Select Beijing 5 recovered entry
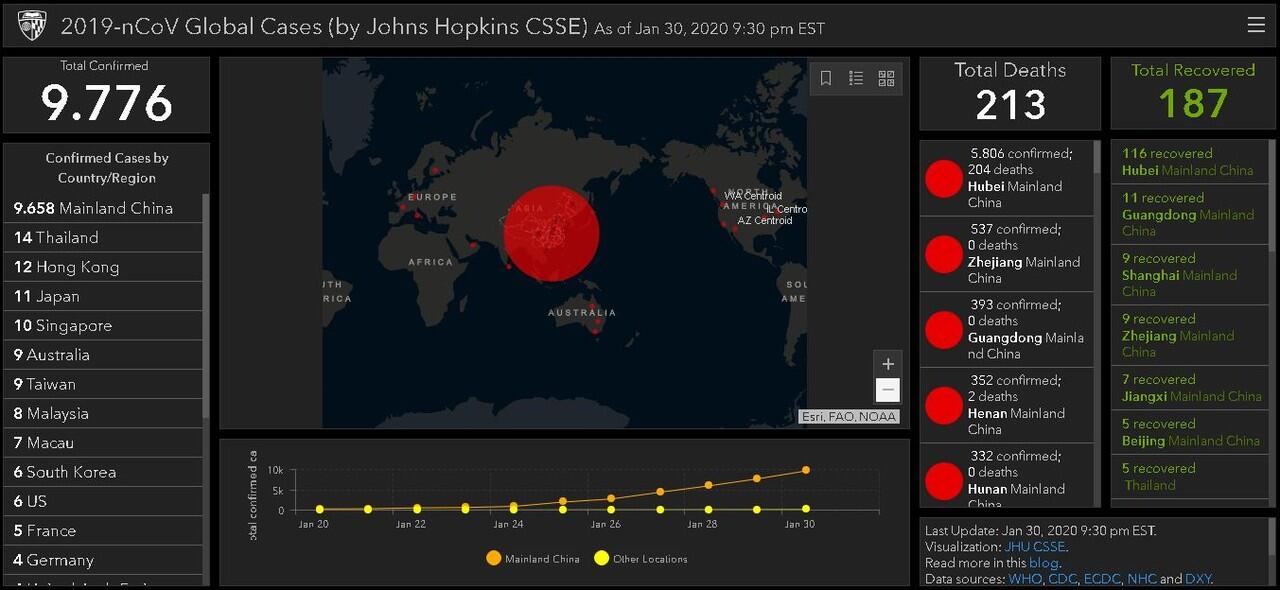 tap(1189, 432)
